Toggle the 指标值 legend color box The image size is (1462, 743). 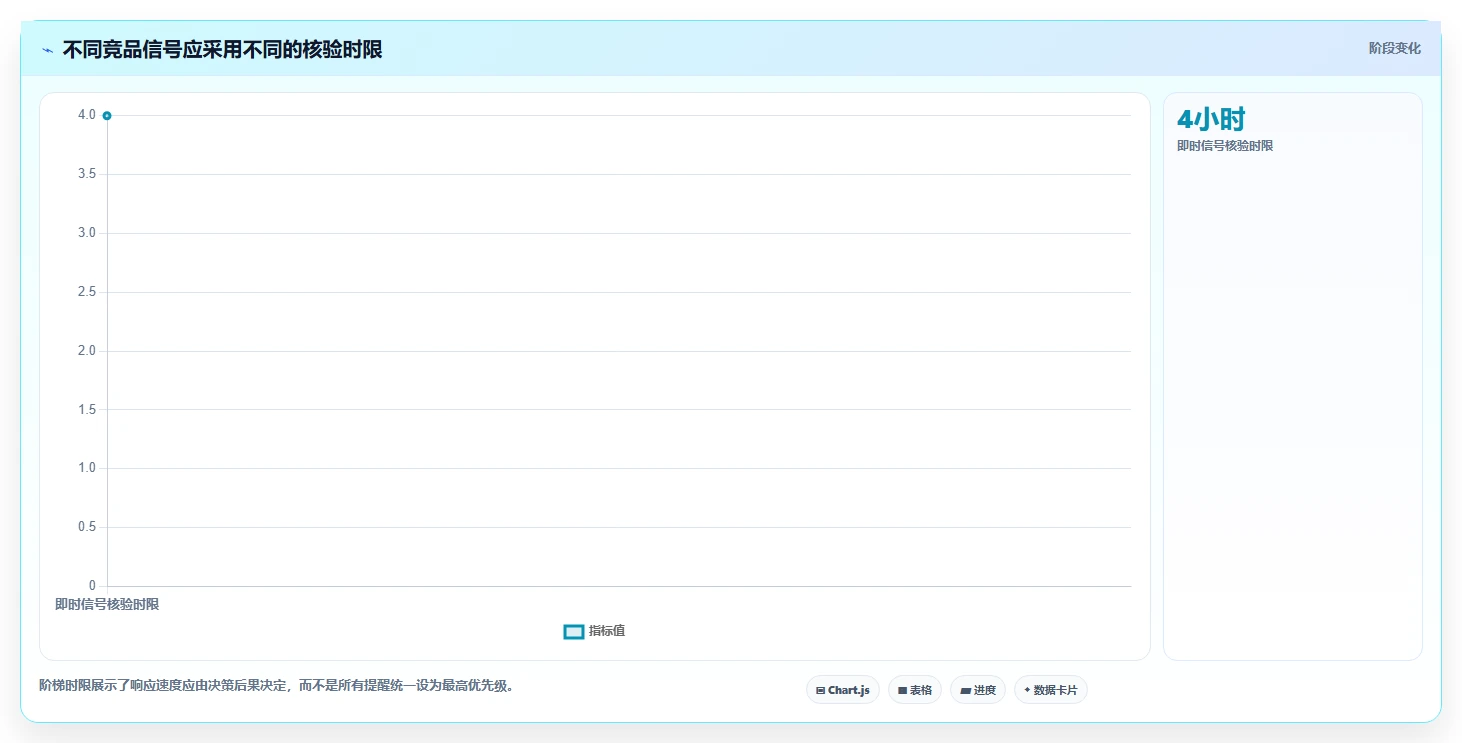pos(574,631)
